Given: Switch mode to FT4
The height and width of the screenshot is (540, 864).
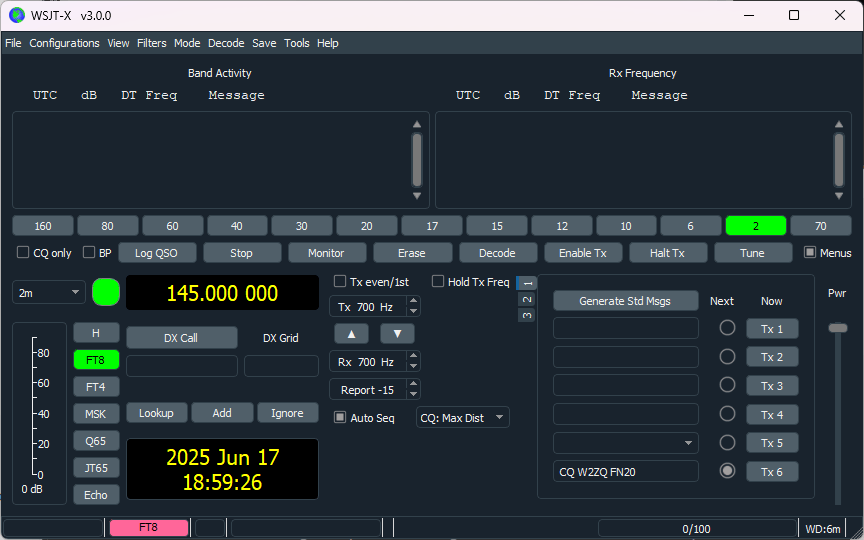Looking at the screenshot, I should pyautogui.click(x=96, y=387).
